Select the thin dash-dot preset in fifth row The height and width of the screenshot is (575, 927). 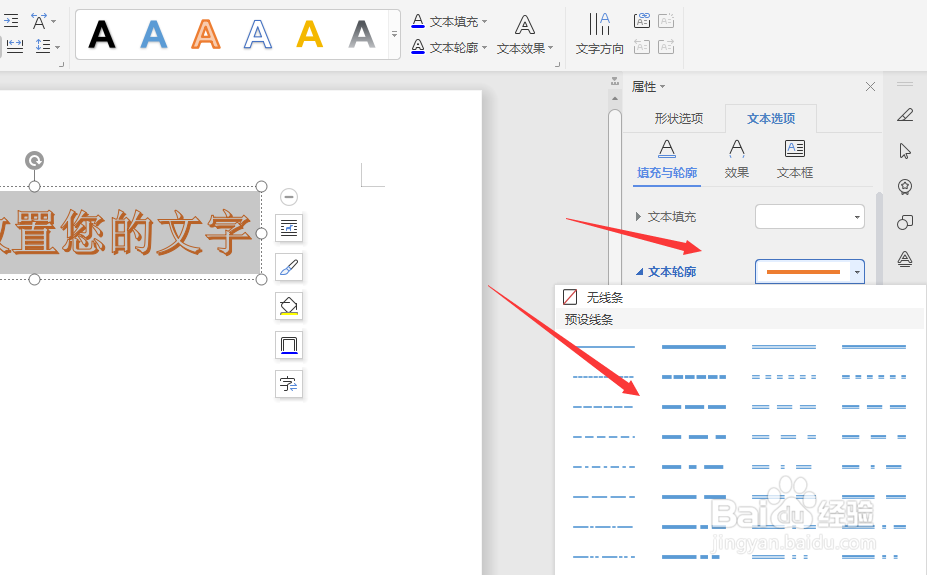(604, 467)
